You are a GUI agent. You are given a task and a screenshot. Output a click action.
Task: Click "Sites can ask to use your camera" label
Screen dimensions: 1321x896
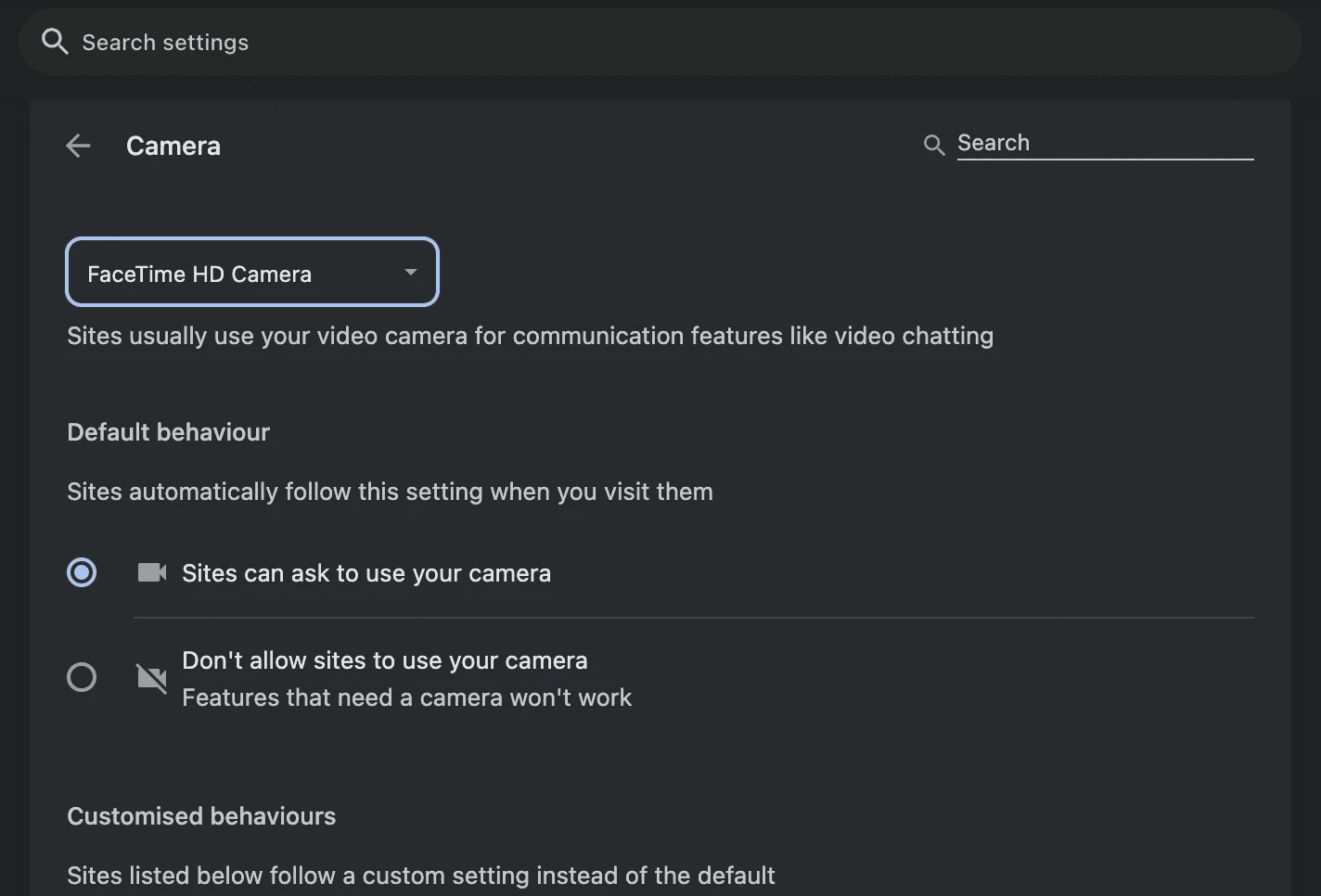coord(366,573)
